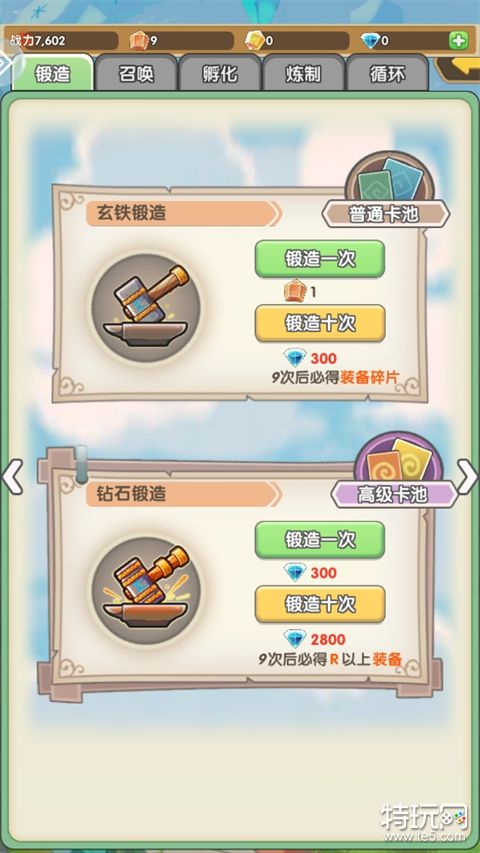Go to previous page with left chevron

coord(12,477)
